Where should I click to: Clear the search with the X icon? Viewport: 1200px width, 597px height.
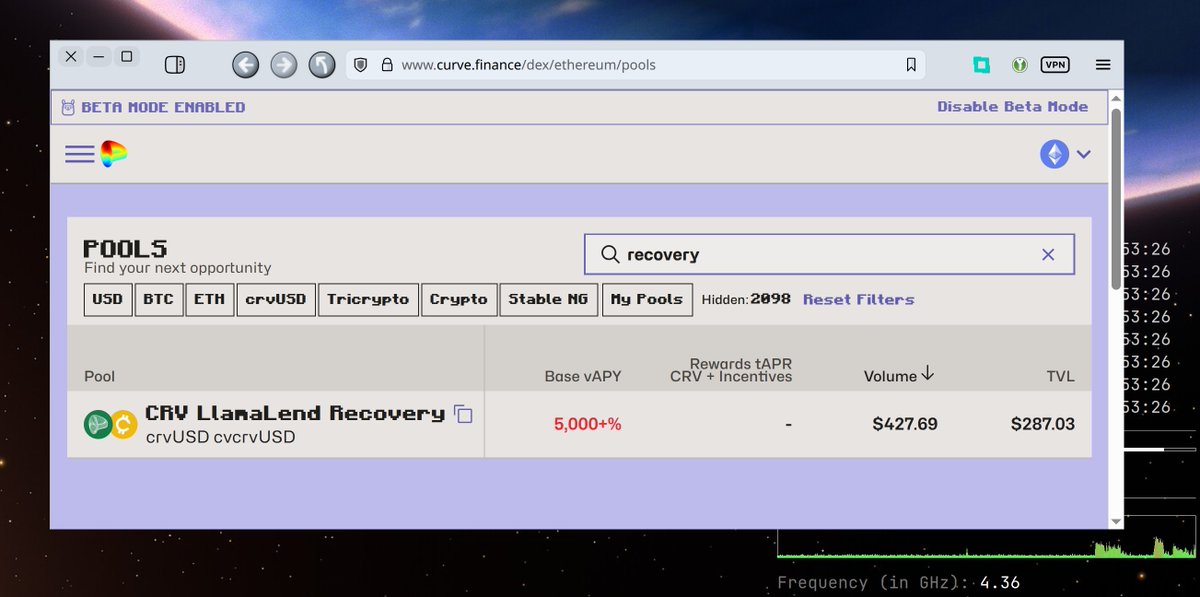pyautogui.click(x=1048, y=255)
